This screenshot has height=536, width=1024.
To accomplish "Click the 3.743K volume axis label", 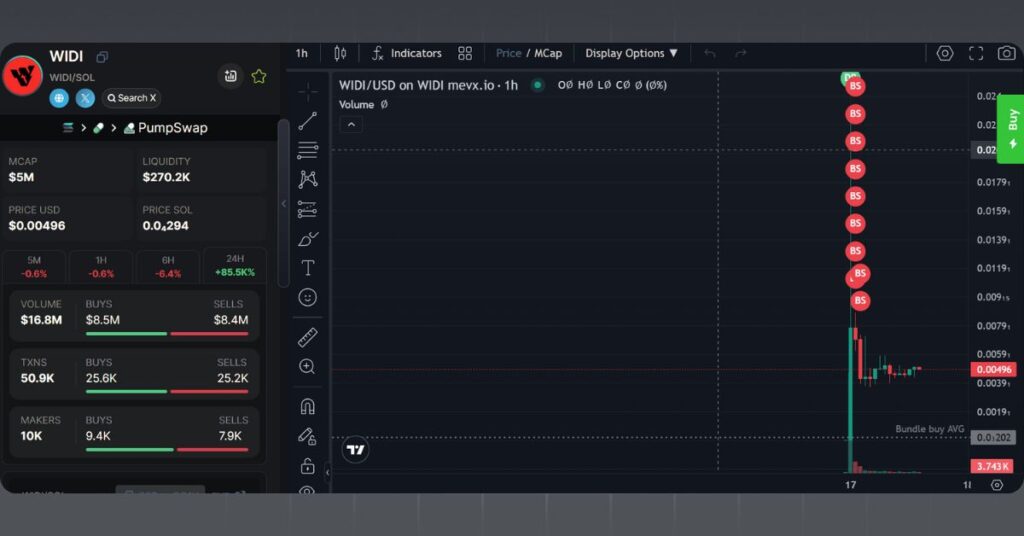I will tap(993, 466).
